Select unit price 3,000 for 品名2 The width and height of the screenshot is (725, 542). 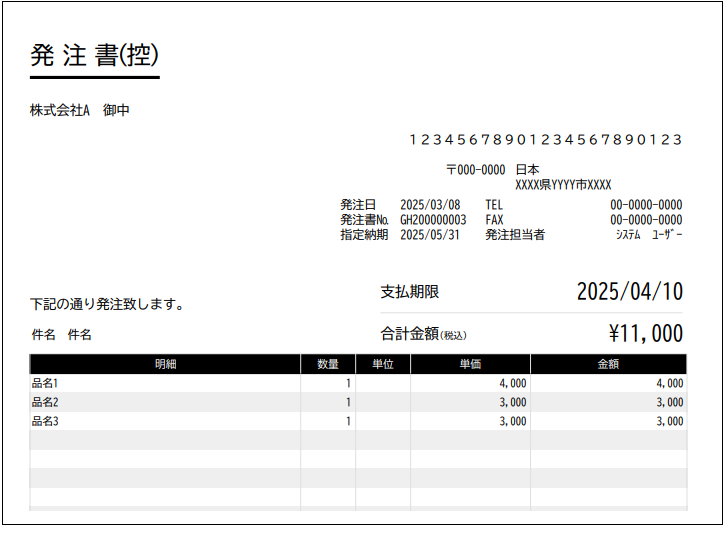pyautogui.click(x=513, y=402)
